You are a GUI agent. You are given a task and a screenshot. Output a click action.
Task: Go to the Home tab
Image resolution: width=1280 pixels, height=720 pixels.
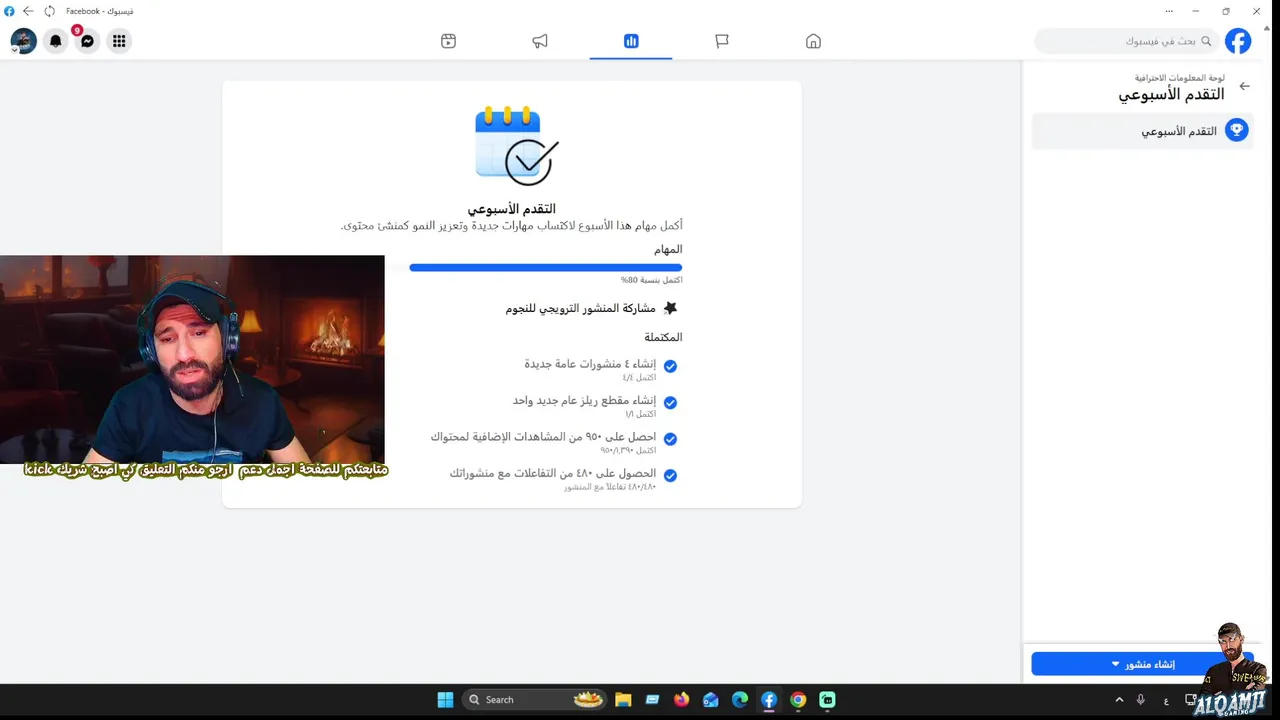click(x=813, y=41)
